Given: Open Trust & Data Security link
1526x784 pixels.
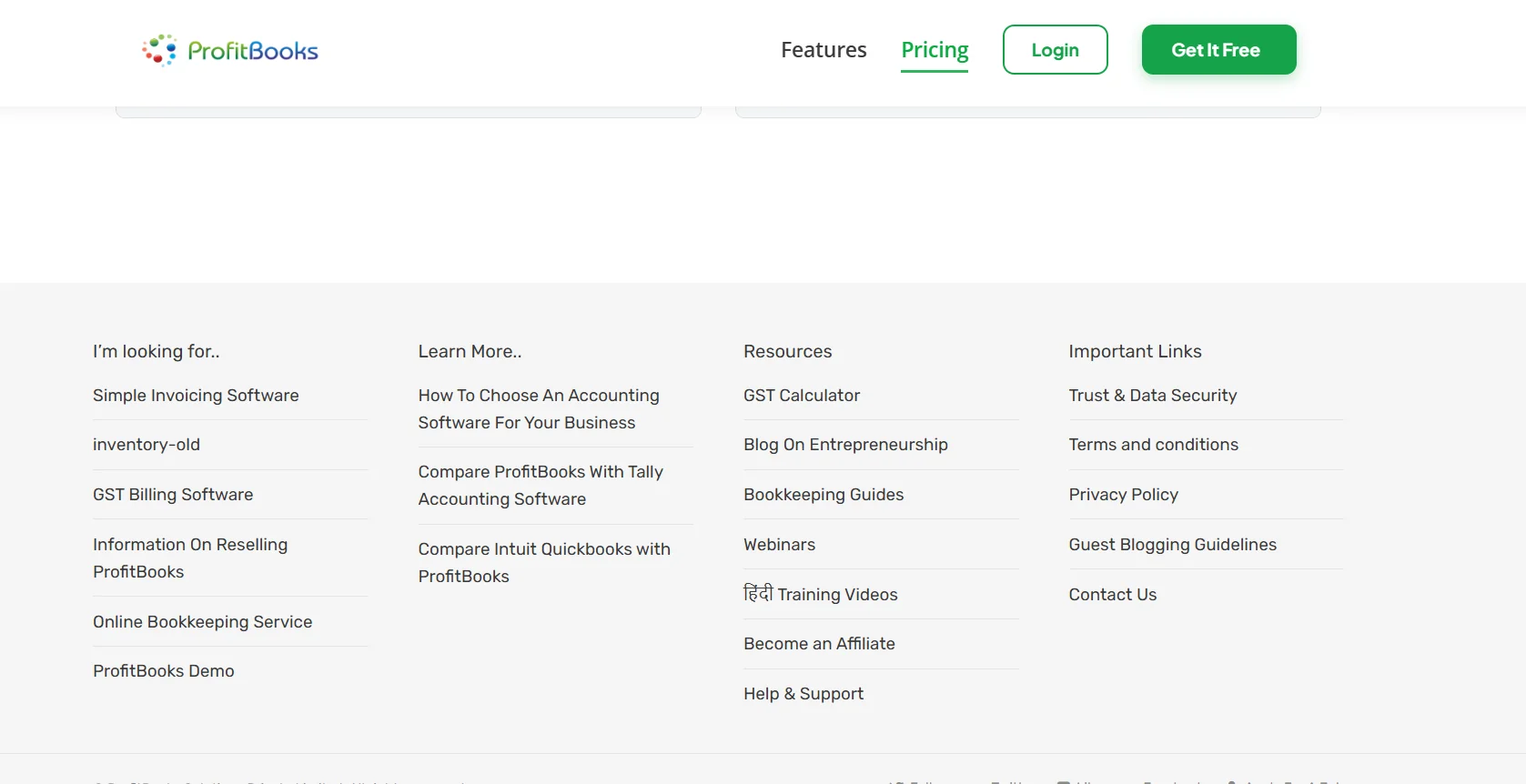Looking at the screenshot, I should coord(1153,396).
